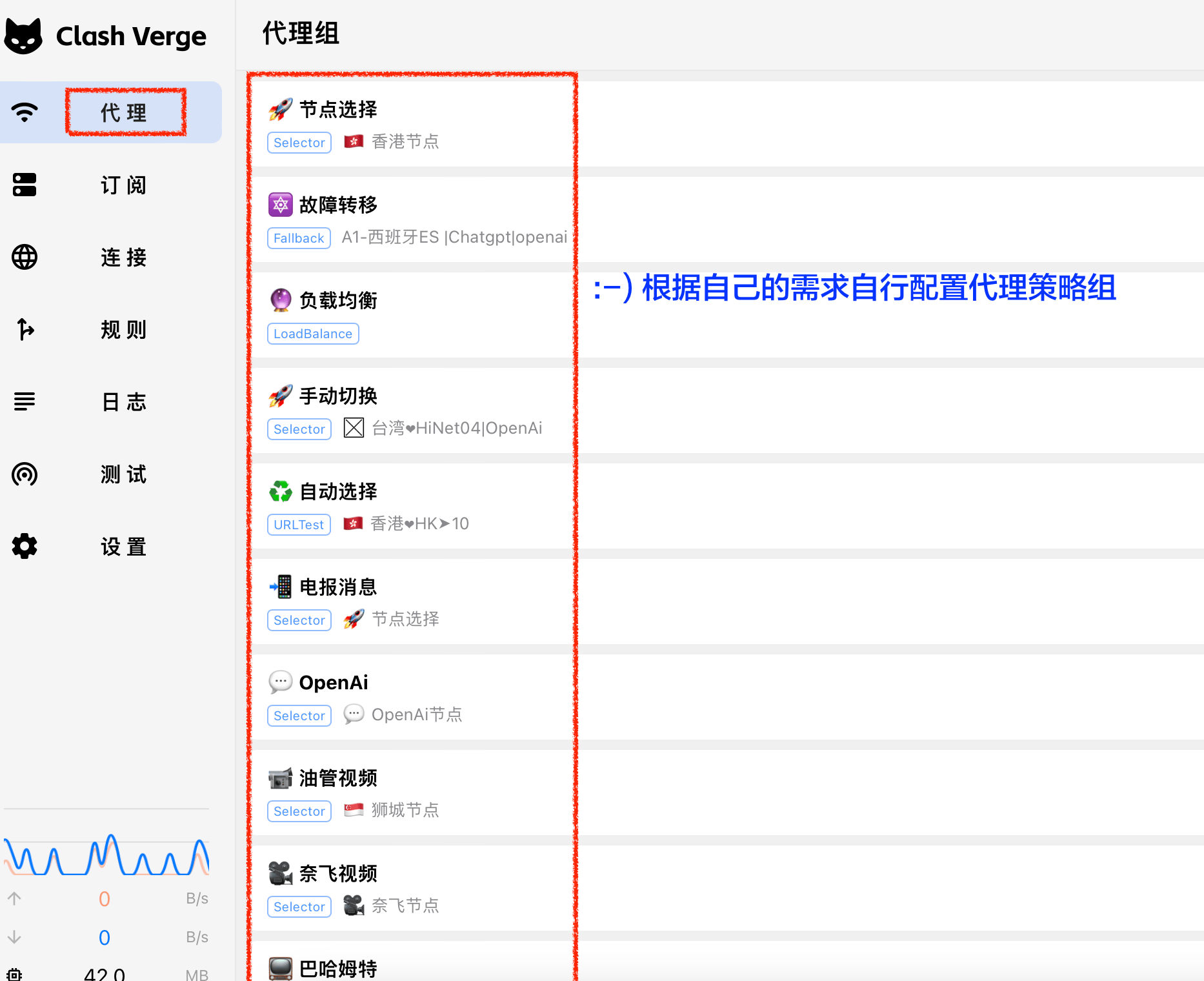Click the green recycle icon of 自动选择
Image resolution: width=1204 pixels, height=981 pixels.
[x=281, y=491]
